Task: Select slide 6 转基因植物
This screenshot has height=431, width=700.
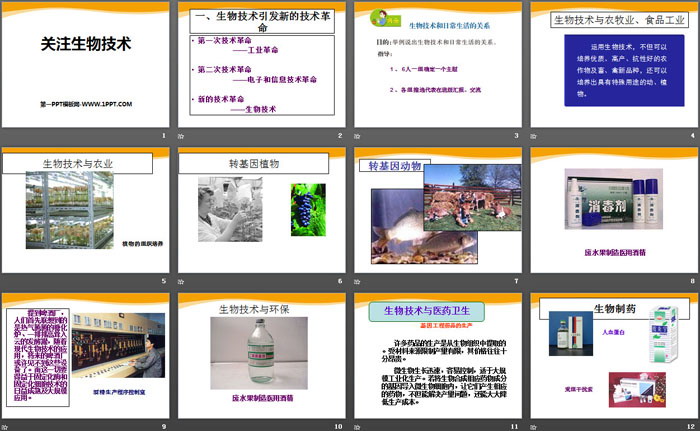Action: [262, 210]
